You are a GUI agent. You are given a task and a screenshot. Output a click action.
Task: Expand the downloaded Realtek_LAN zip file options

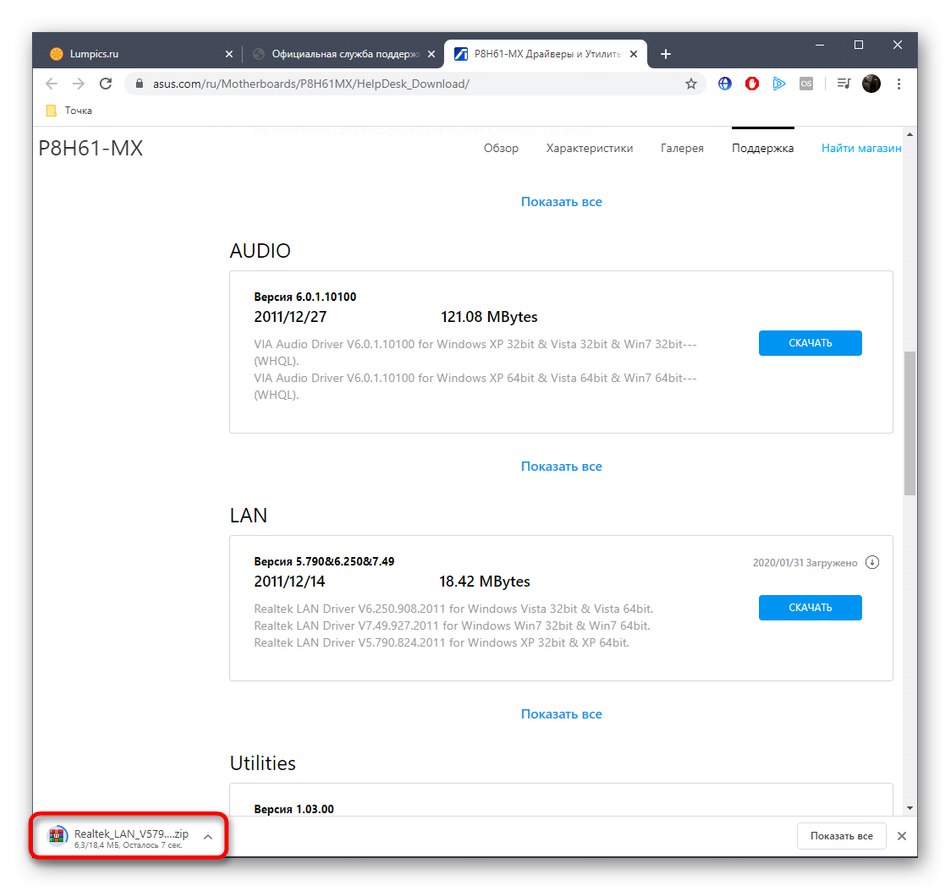tap(207, 836)
